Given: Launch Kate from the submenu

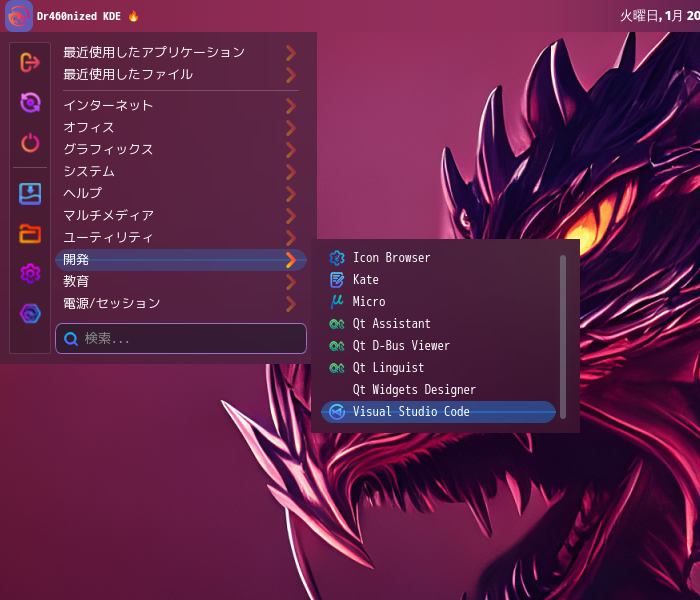Looking at the screenshot, I should 438,280.
